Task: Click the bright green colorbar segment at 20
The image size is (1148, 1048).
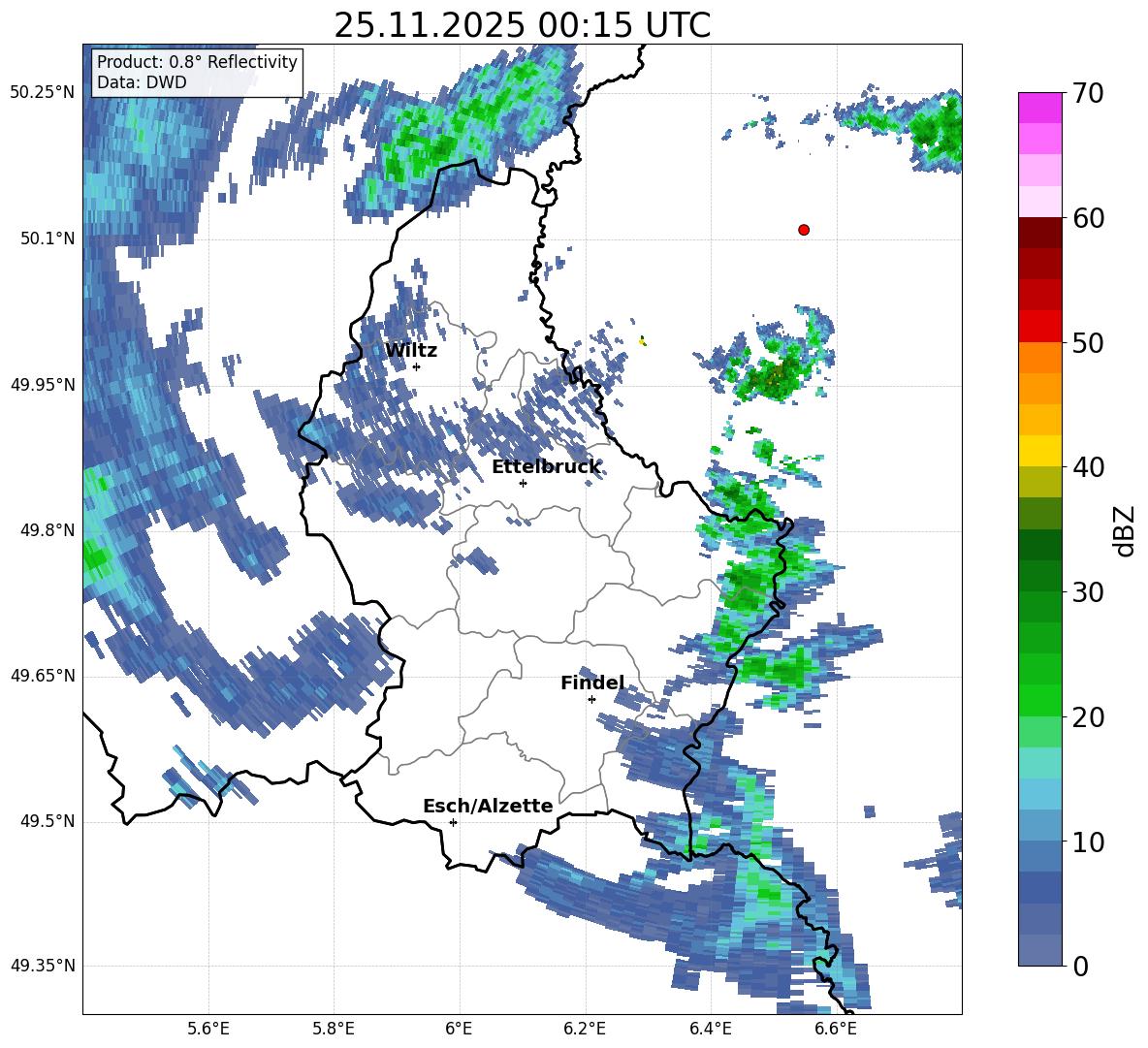Action: [1039, 700]
